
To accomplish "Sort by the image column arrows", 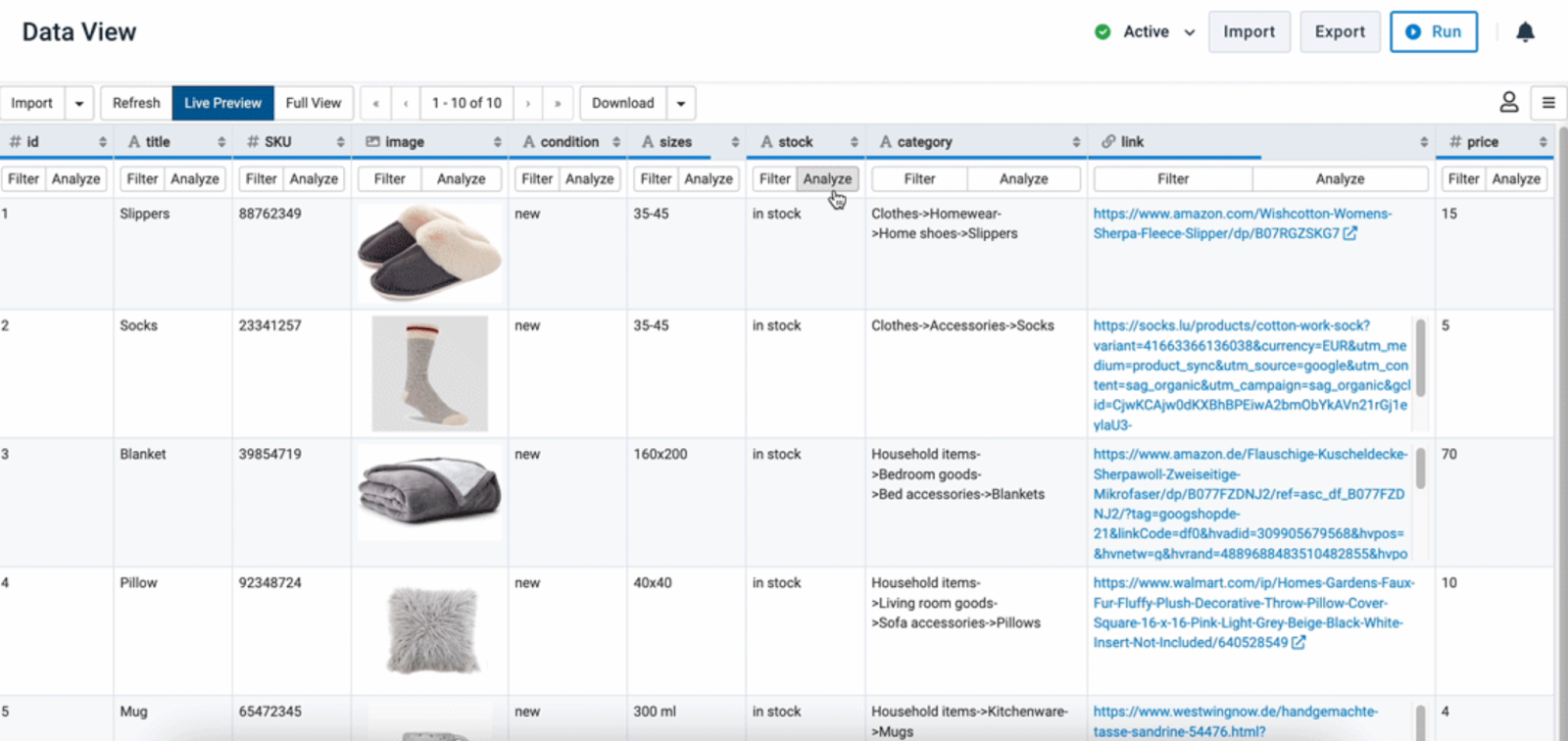I will tap(498, 142).
